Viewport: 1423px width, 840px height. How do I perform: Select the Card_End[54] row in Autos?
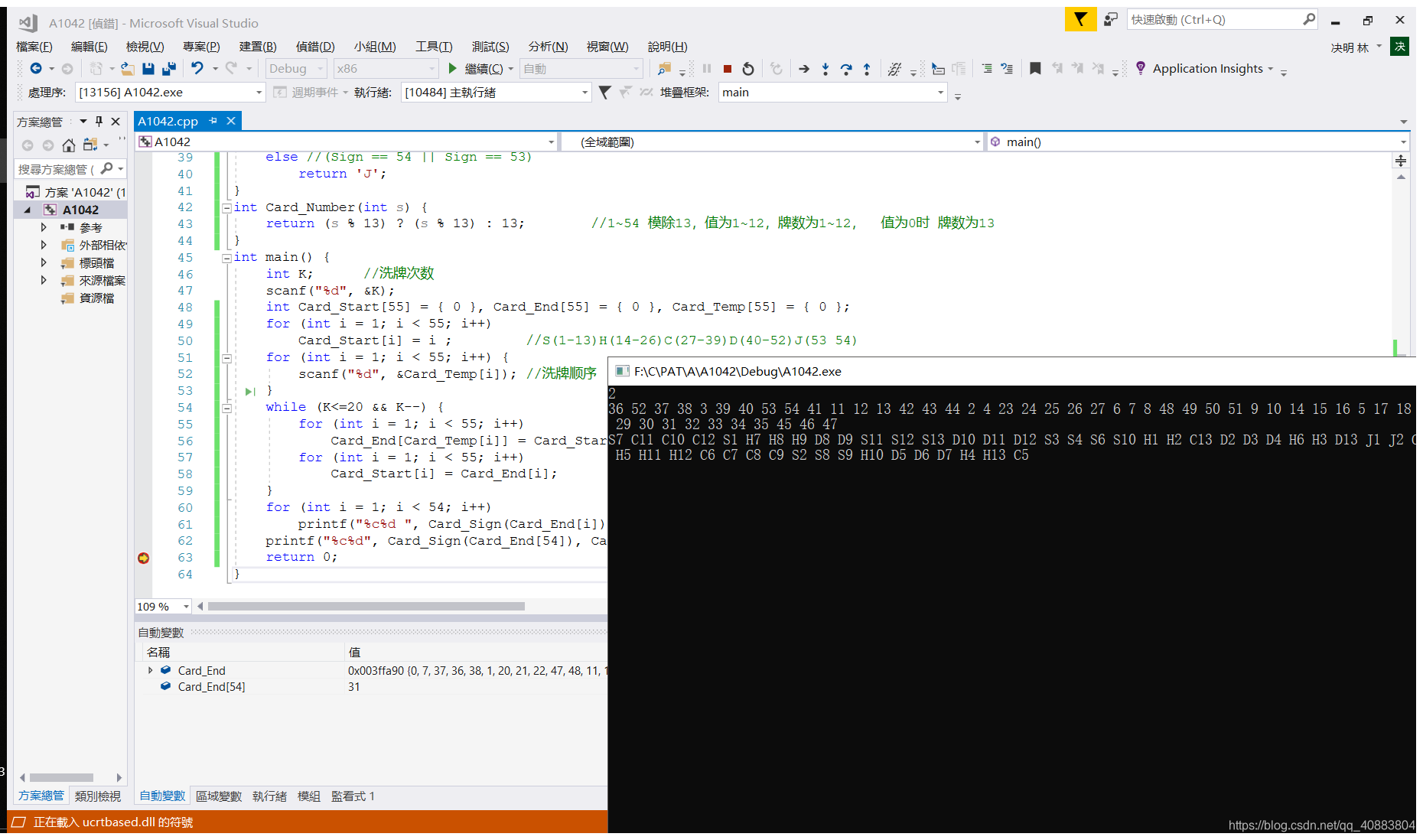pyautogui.click(x=371, y=687)
